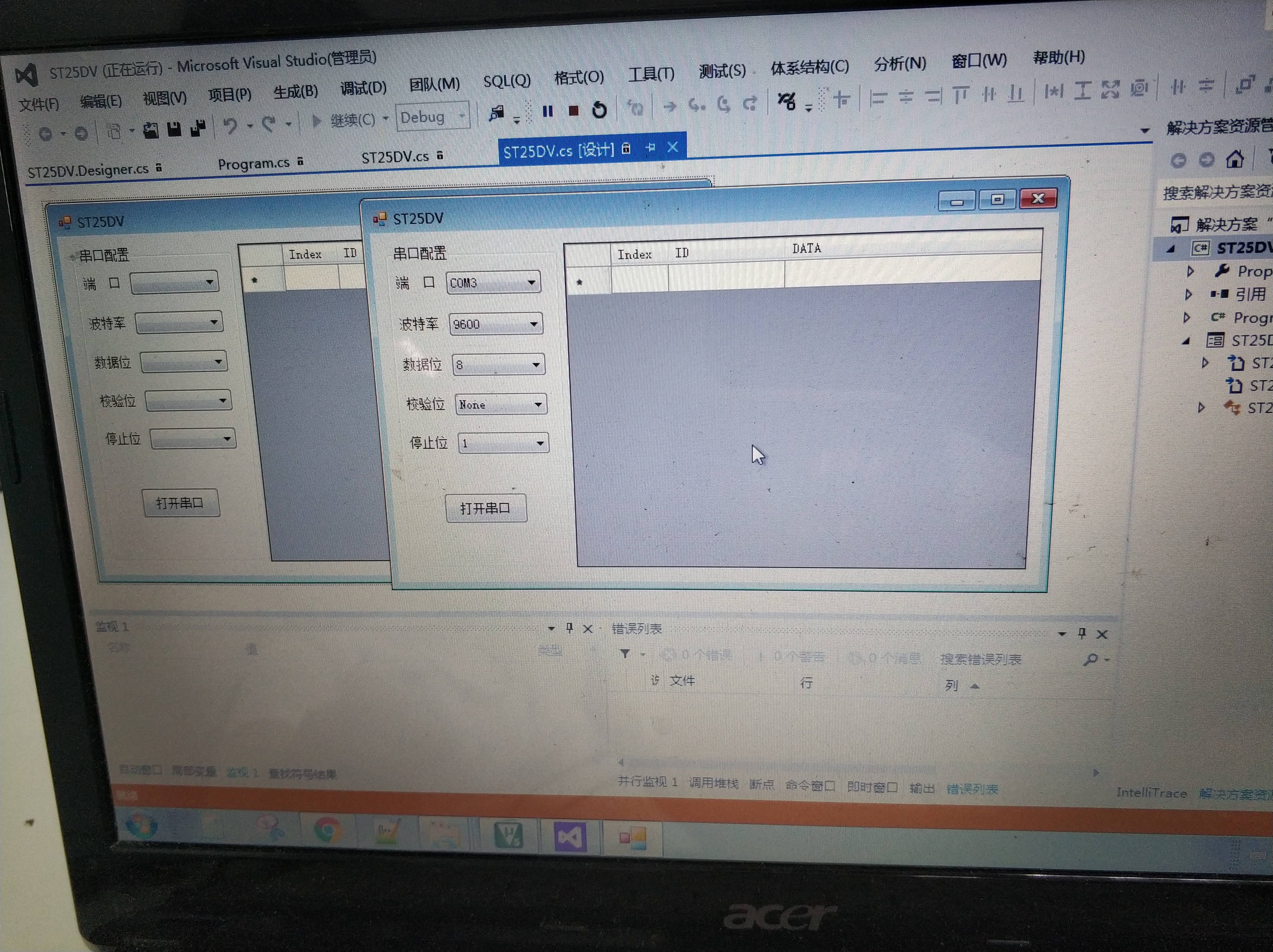Expand the Properties node in Solution Explorer

coord(1190,271)
